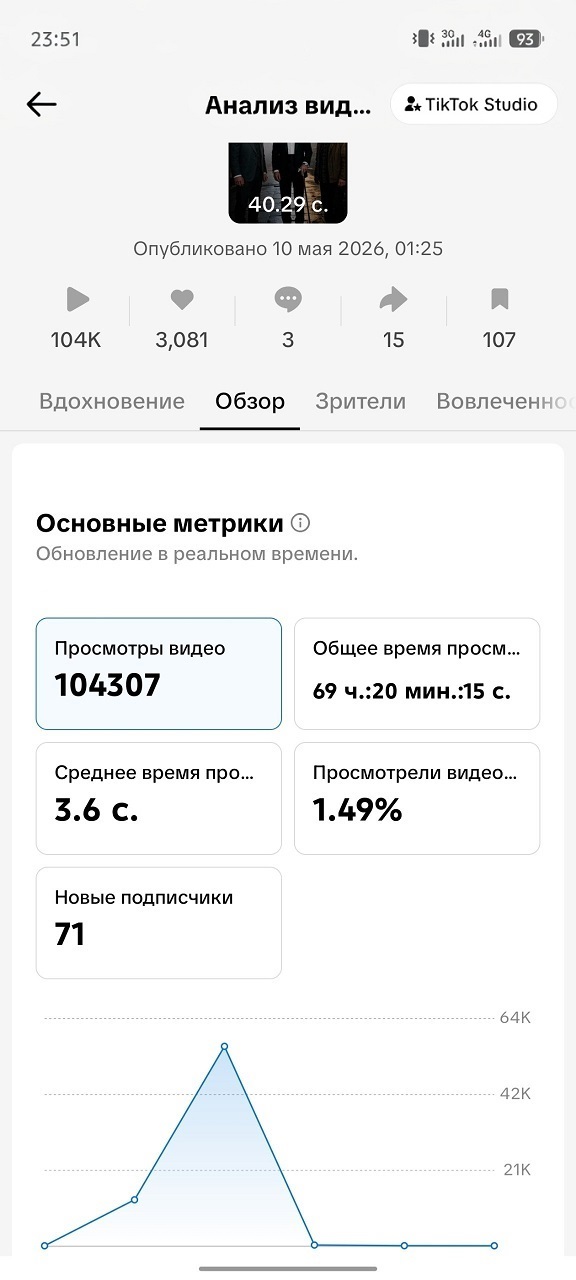The width and height of the screenshot is (576, 1280).
Task: Open the Вовлеченность tab
Action: point(505,402)
